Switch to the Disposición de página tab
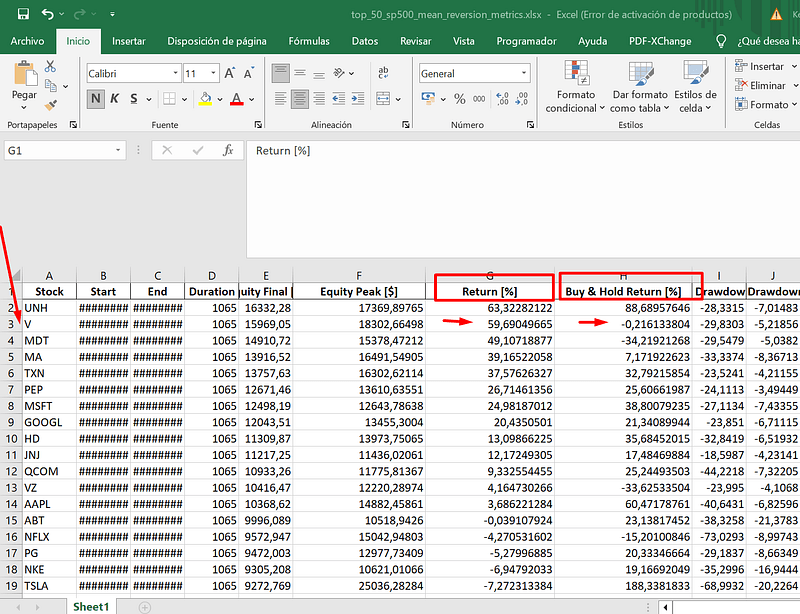 pos(217,41)
